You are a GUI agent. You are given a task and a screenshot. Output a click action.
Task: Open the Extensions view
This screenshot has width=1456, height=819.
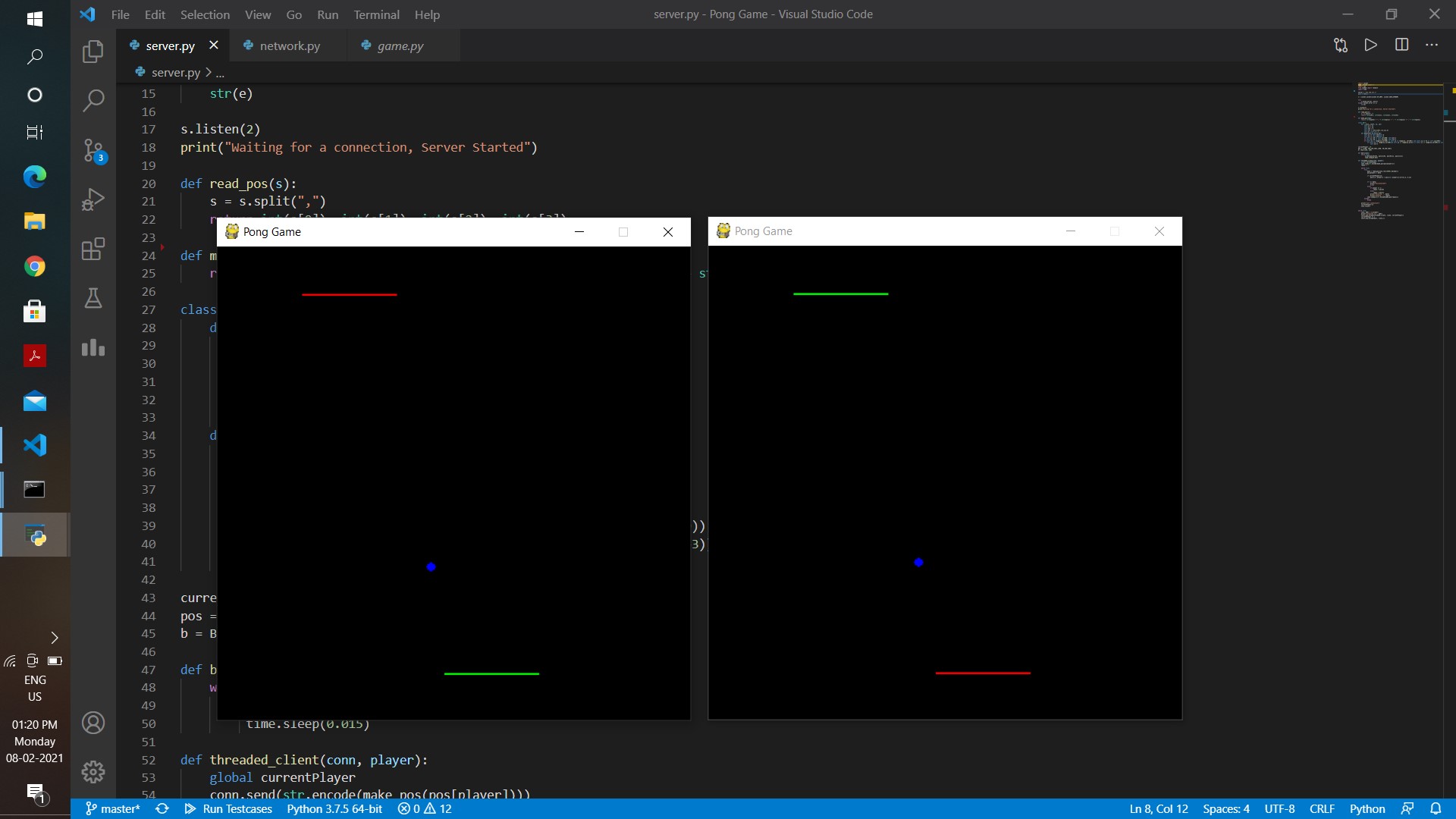(x=93, y=249)
